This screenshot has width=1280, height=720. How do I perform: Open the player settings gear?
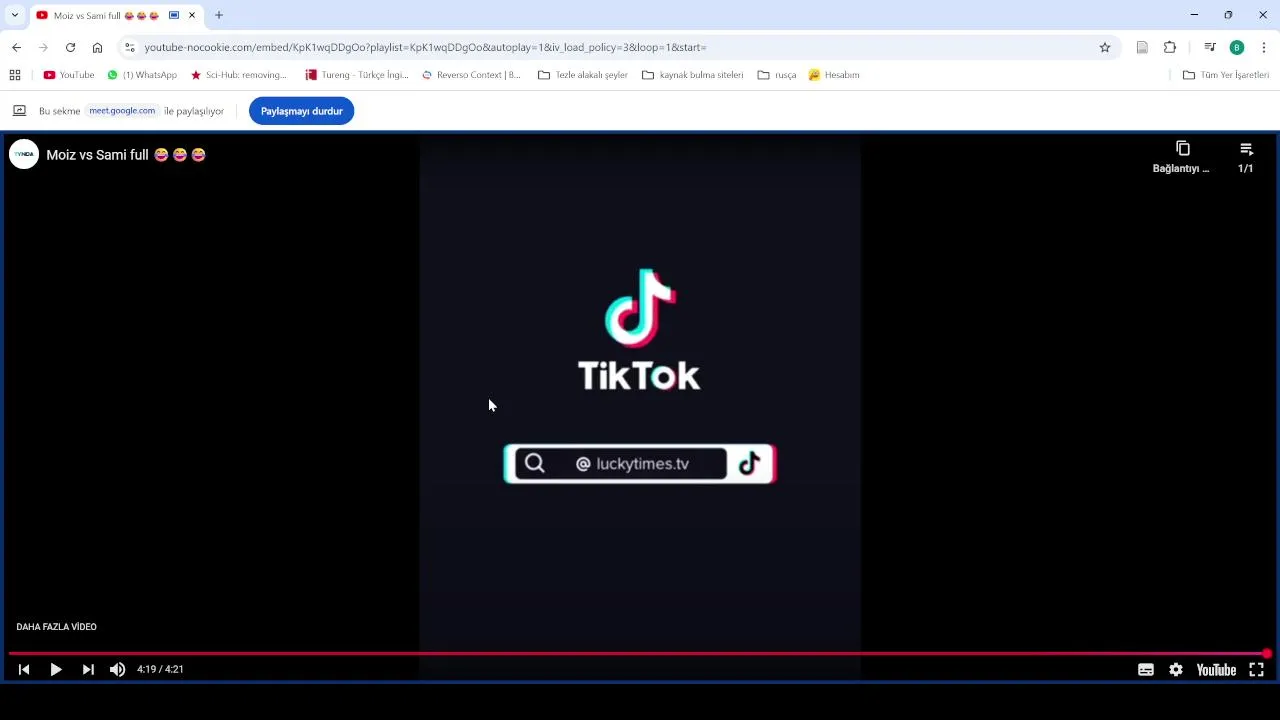tap(1176, 670)
